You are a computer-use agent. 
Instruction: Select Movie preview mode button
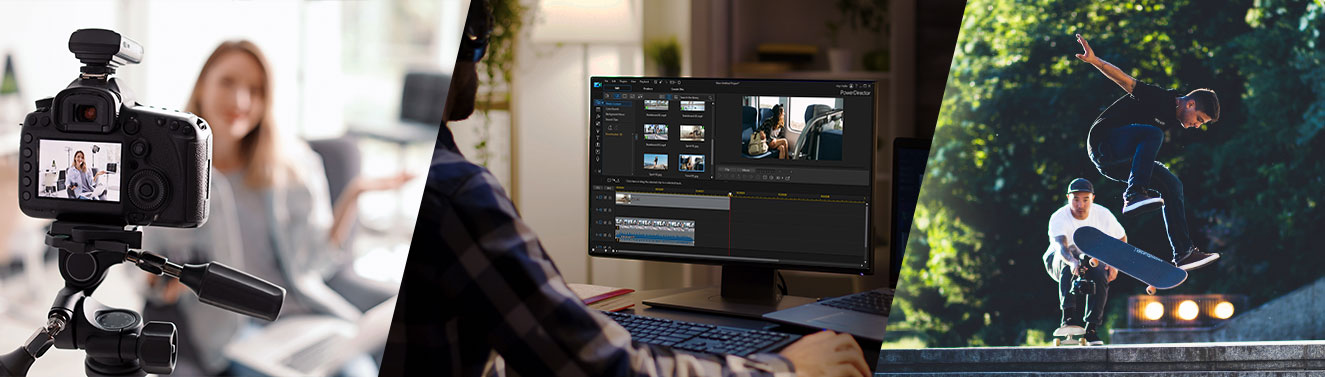coord(746,170)
